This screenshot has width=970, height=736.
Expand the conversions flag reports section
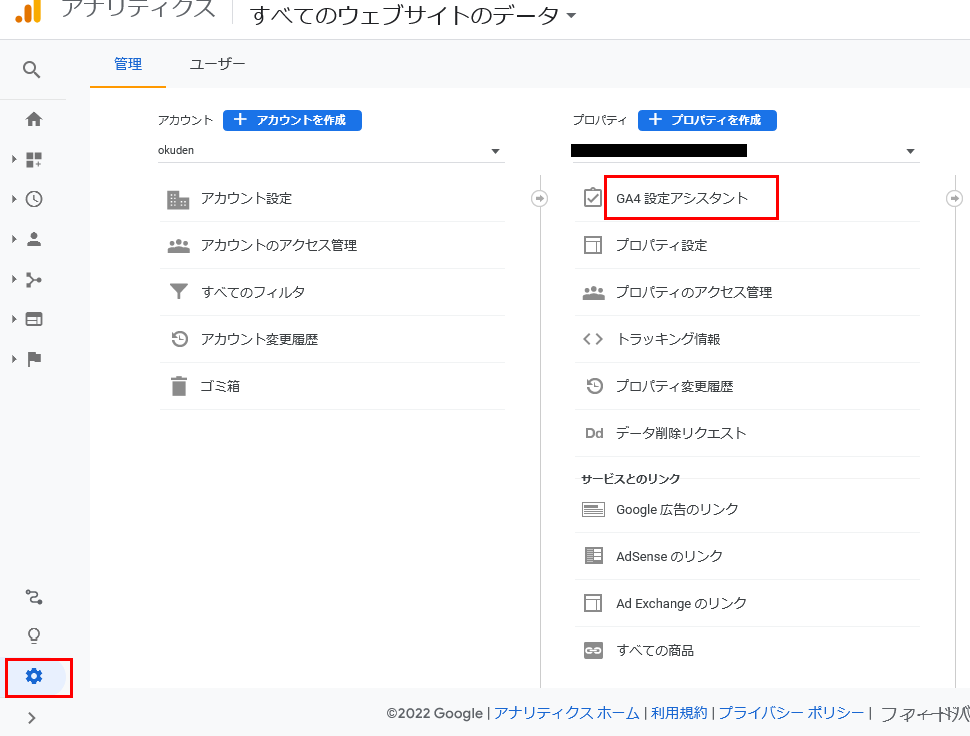pyautogui.click(x=34, y=359)
